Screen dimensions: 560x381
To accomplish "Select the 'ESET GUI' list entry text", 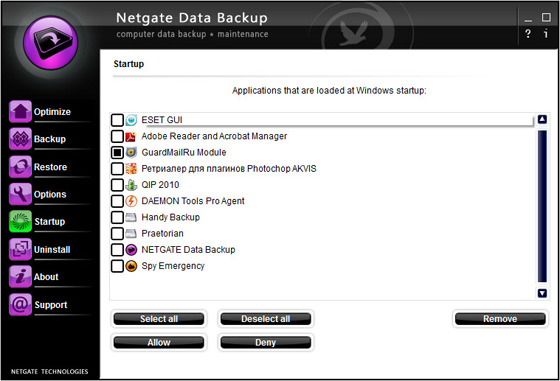I will (162, 120).
